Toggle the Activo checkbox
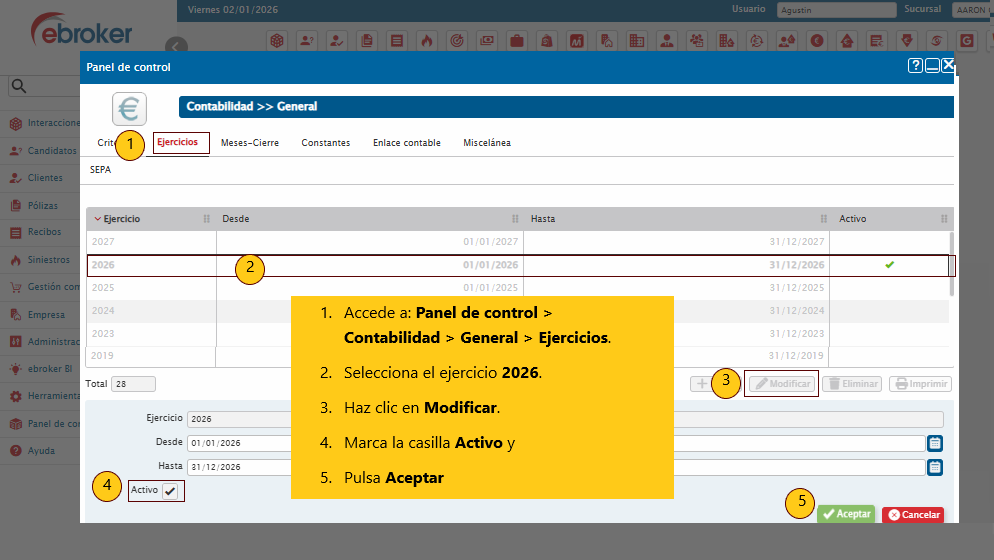The width and height of the screenshot is (994, 560). 170,491
